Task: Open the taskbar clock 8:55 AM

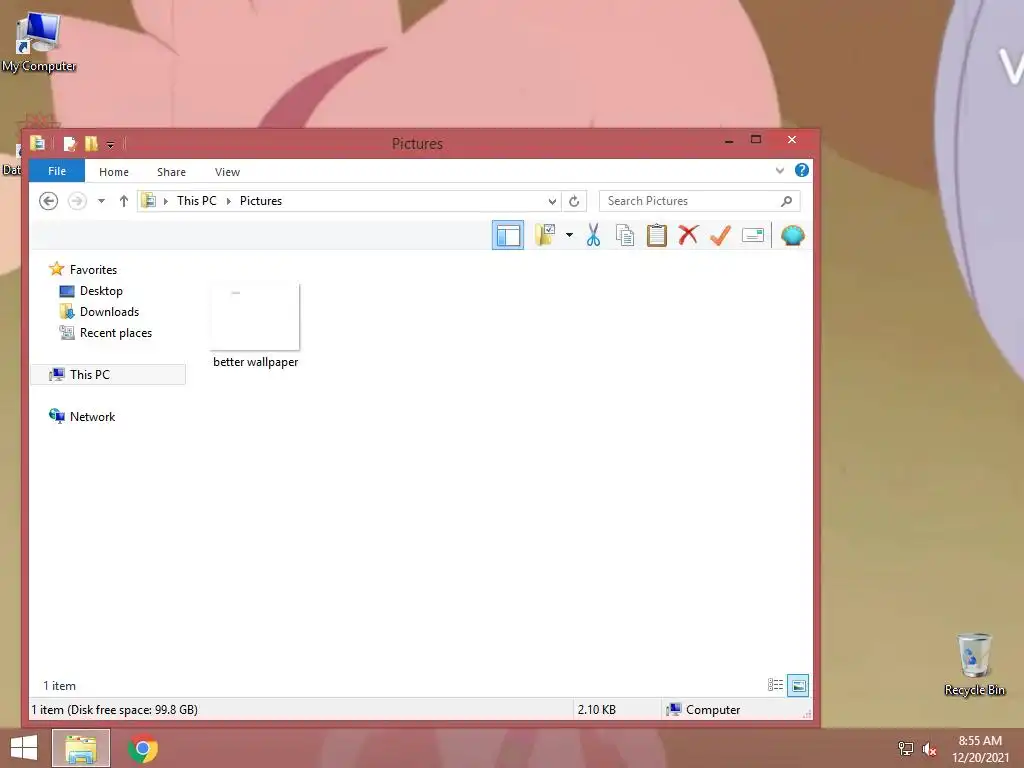Action: [x=980, y=741]
